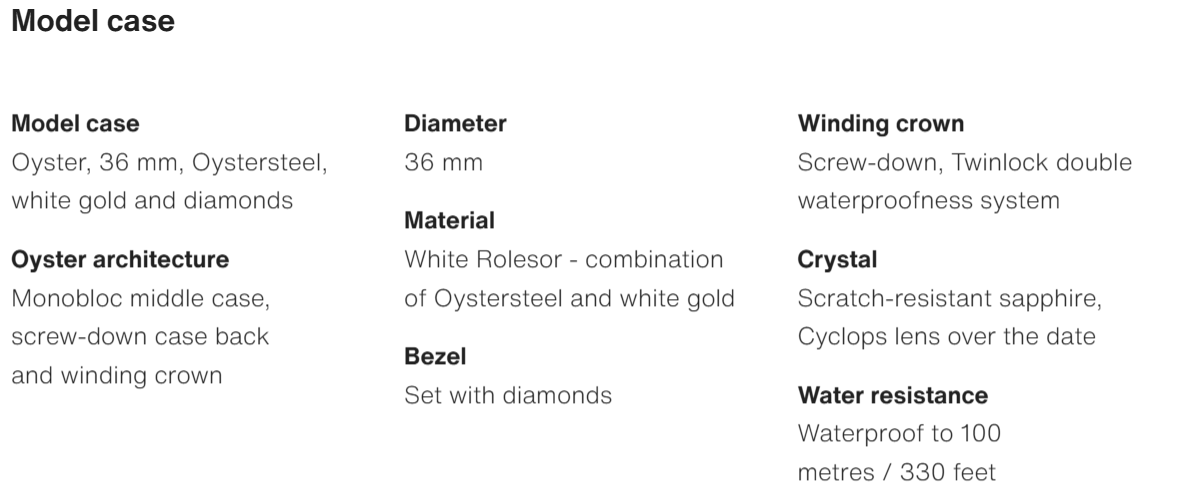Image resolution: width=1199 pixels, height=496 pixels.
Task: Click the 'screw-down case back' text line
Action: pos(140,336)
